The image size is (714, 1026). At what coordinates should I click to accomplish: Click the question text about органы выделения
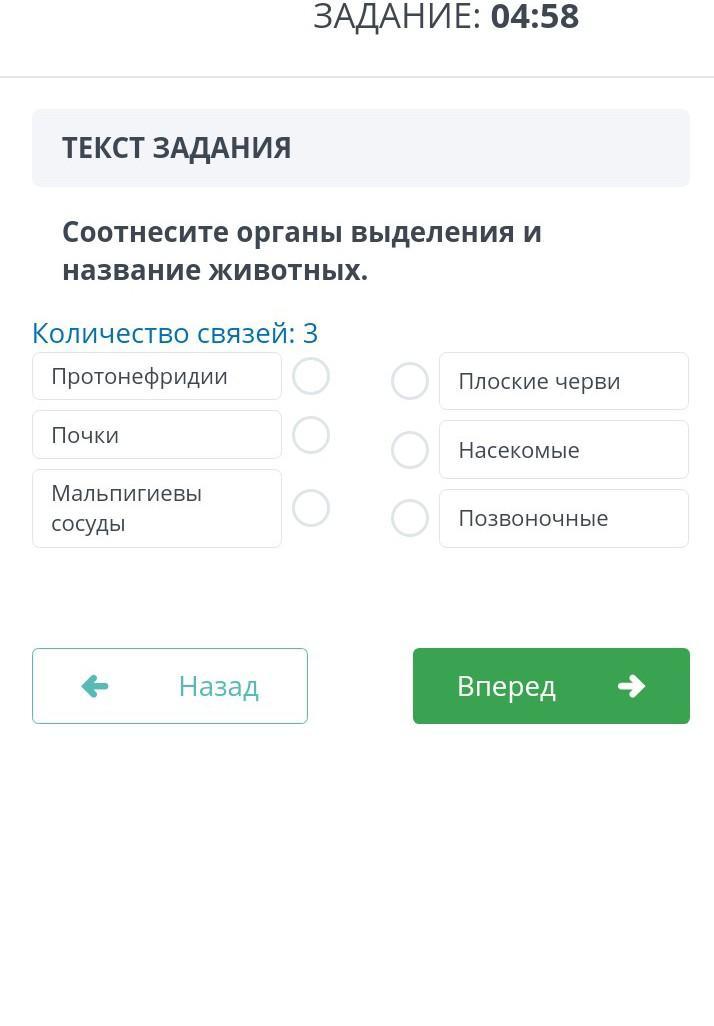[300, 251]
